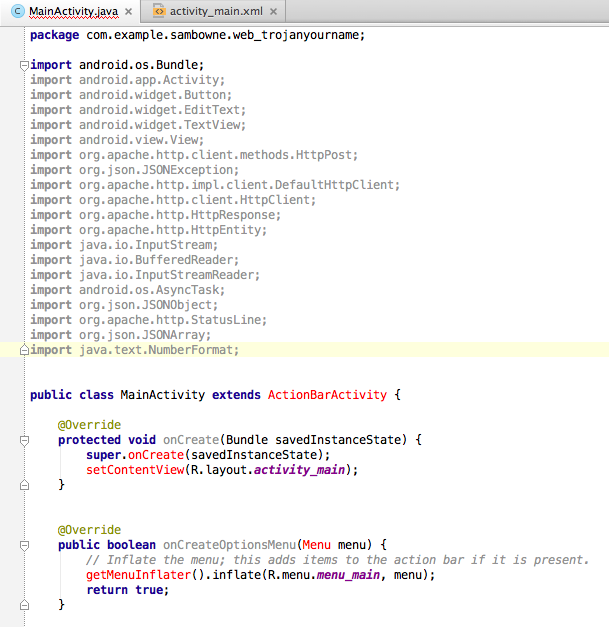The height and width of the screenshot is (627, 609).
Task: Click the import android.widget.EditText line
Action: (x=138, y=110)
